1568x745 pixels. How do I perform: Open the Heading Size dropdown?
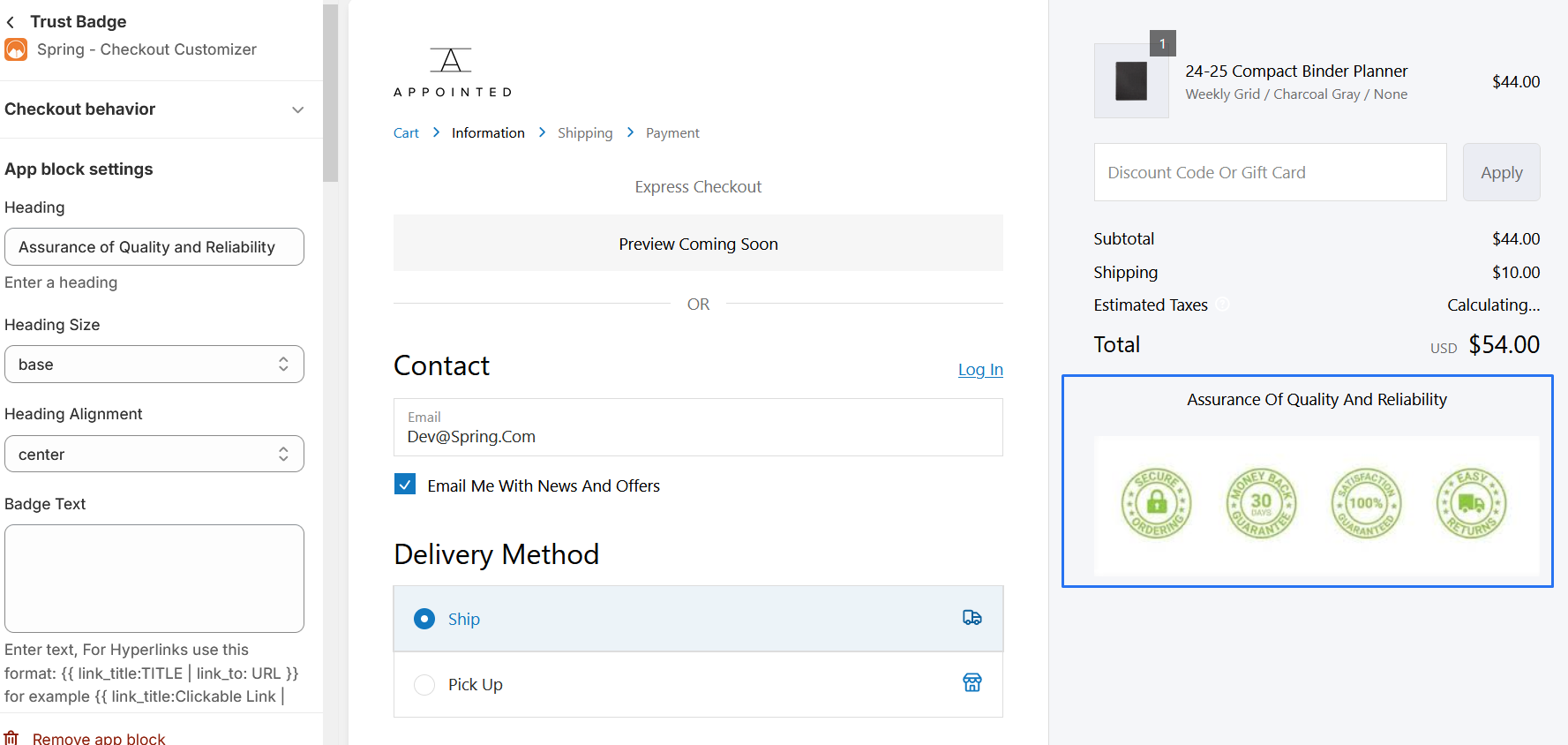[x=154, y=365]
